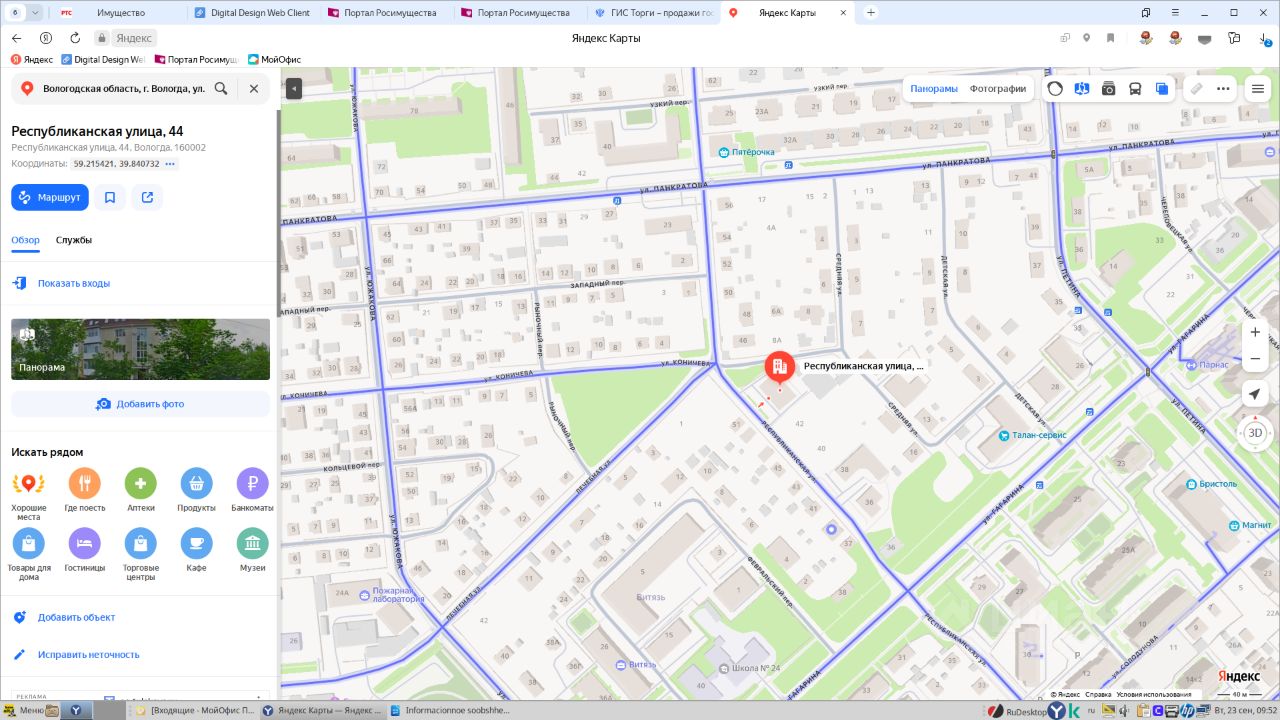Image resolution: width=1280 pixels, height=720 pixels.
Task: Toggle the public transport bus layer
Action: 1135,88
